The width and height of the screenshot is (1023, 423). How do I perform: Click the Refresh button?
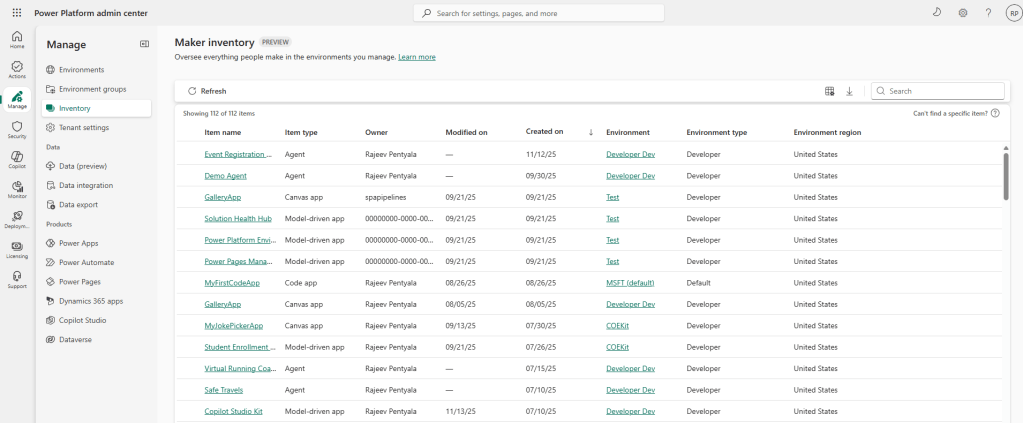point(207,91)
